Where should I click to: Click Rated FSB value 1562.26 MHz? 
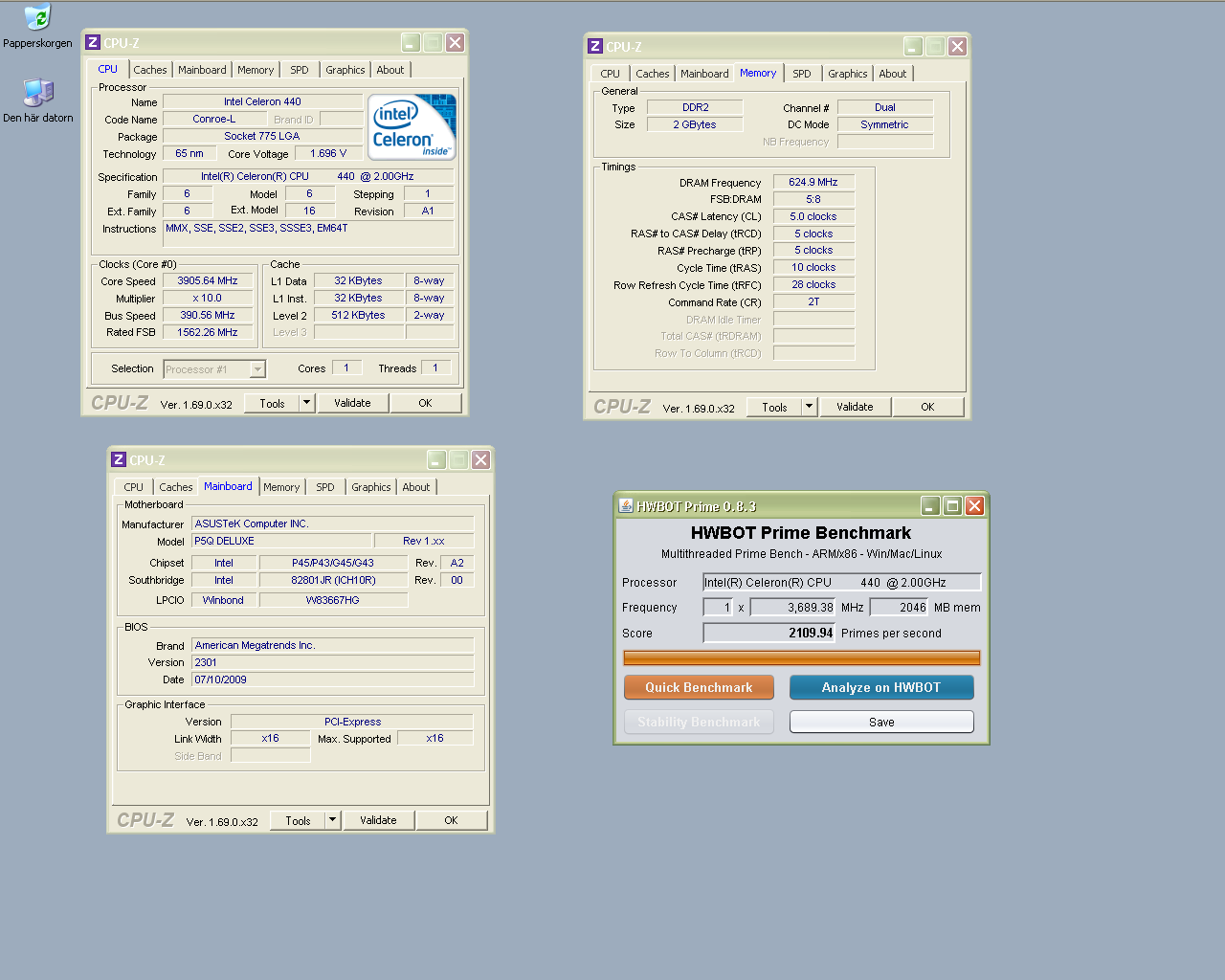coord(208,332)
